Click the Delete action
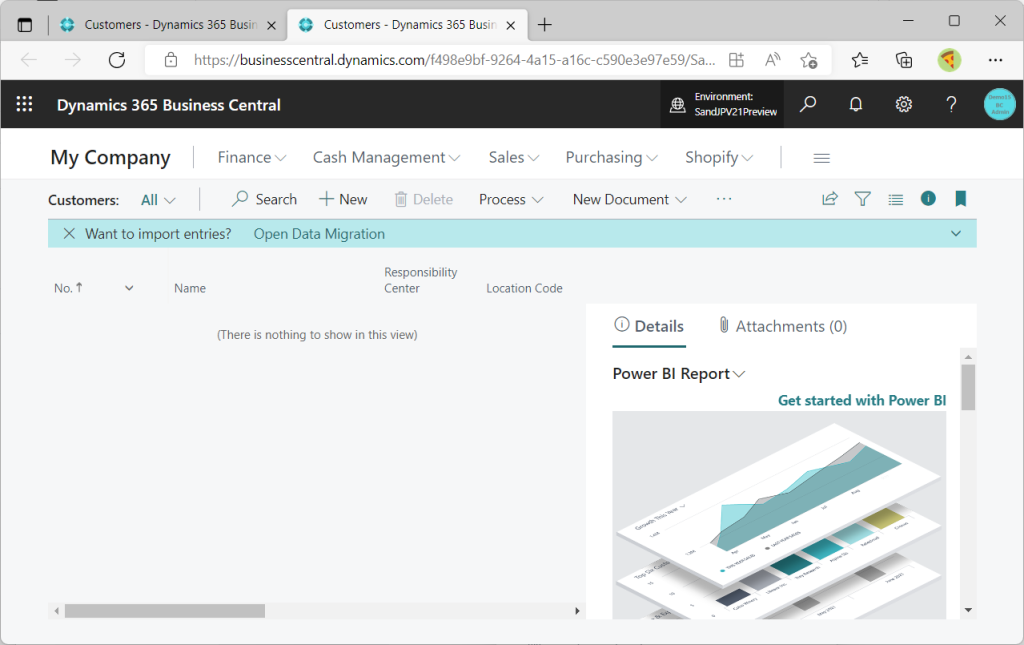This screenshot has height=645, width=1024. 423,199
